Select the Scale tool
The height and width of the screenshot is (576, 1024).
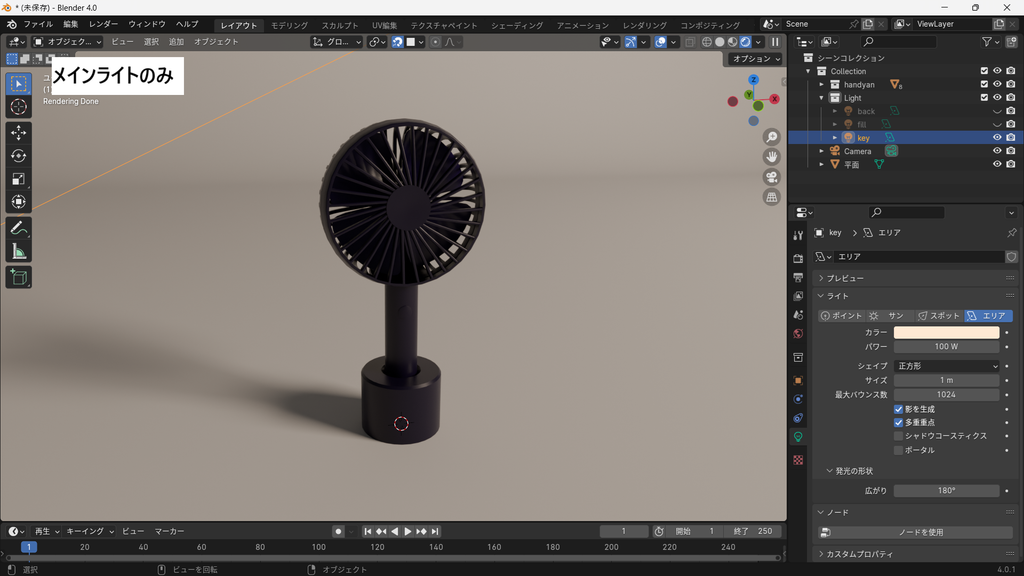pyautogui.click(x=18, y=178)
